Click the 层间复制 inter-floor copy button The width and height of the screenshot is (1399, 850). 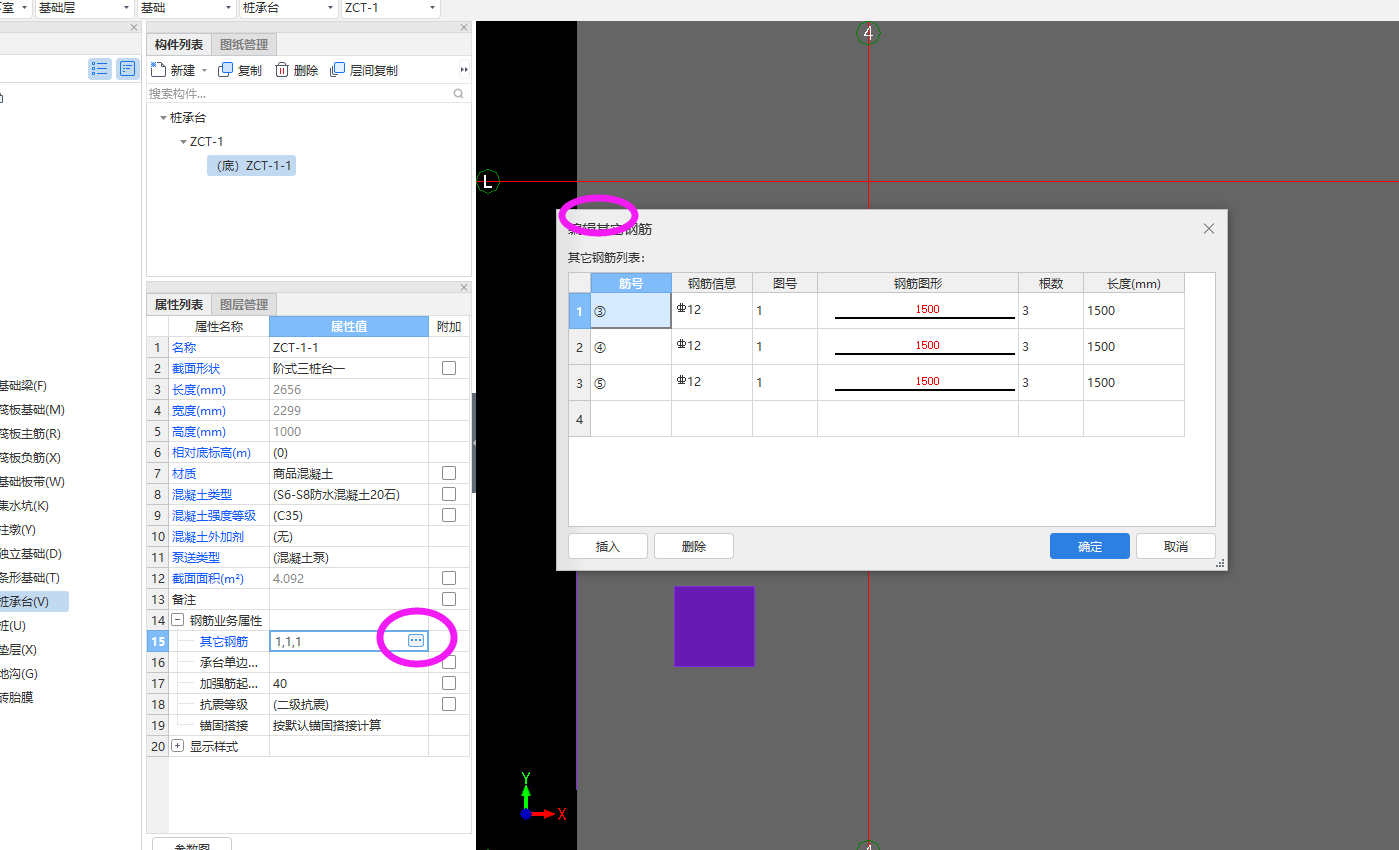(364, 70)
